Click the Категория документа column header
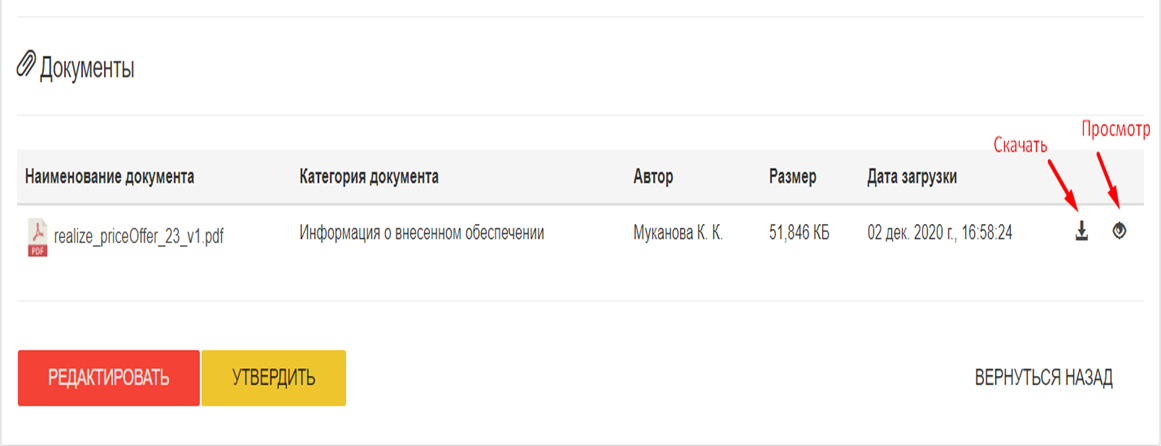This screenshot has width=1161, height=446. pyautogui.click(x=369, y=177)
